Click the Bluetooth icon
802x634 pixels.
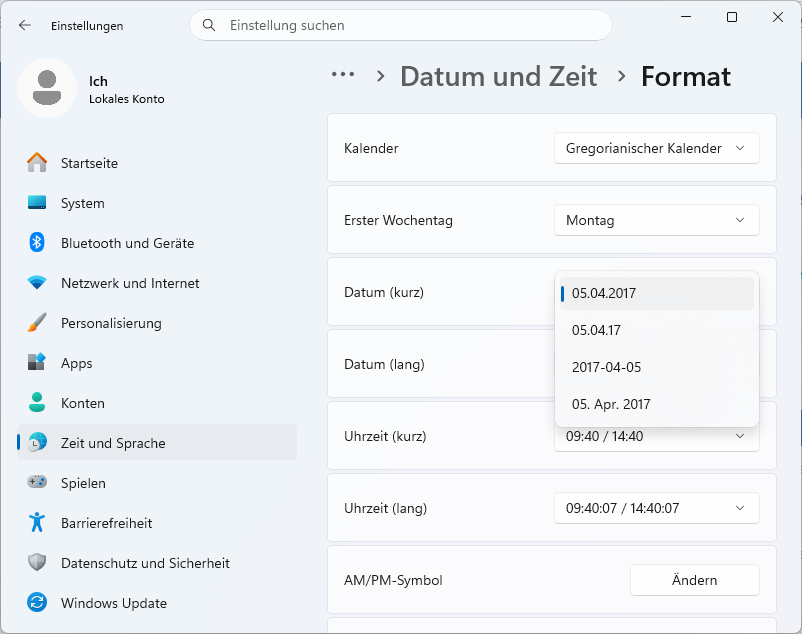[37, 243]
